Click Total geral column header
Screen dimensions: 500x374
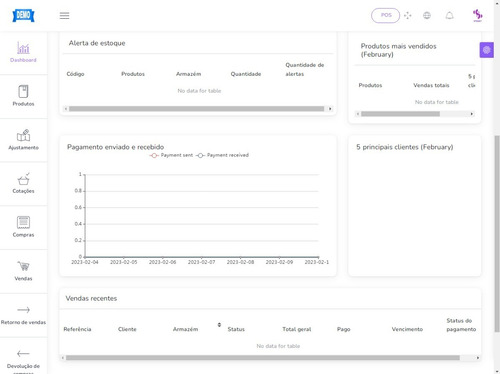click(x=297, y=329)
